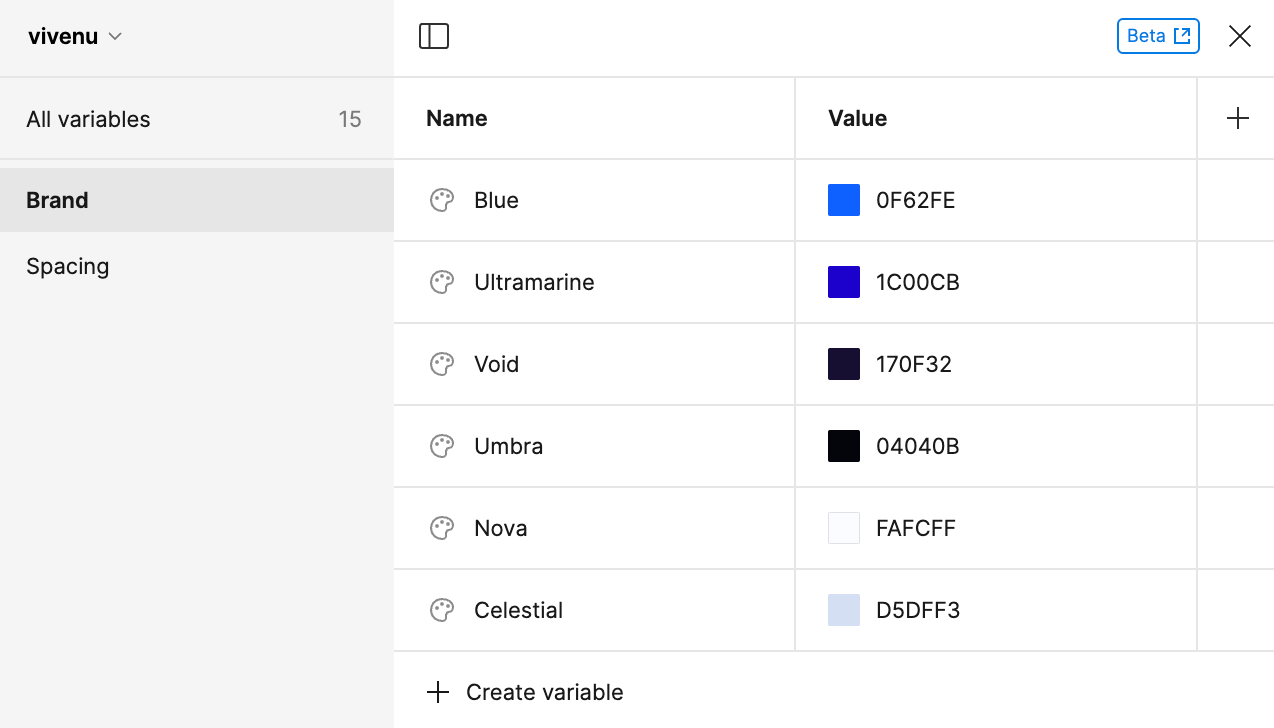Edit the Void hex value 170F32

[914, 364]
